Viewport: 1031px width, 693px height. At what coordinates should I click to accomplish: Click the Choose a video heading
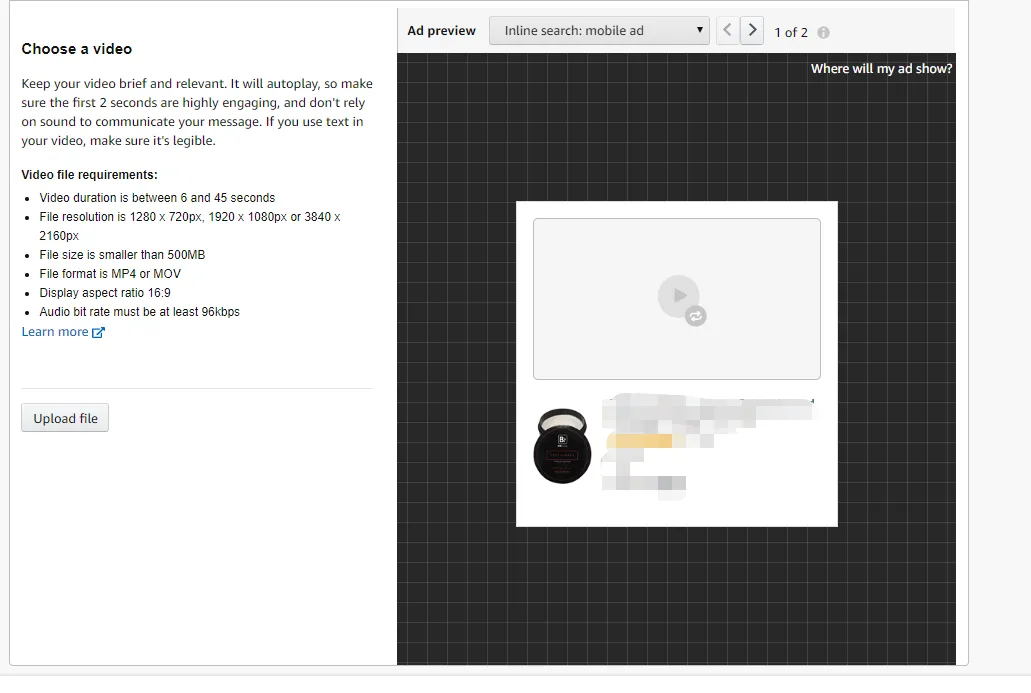coord(76,49)
